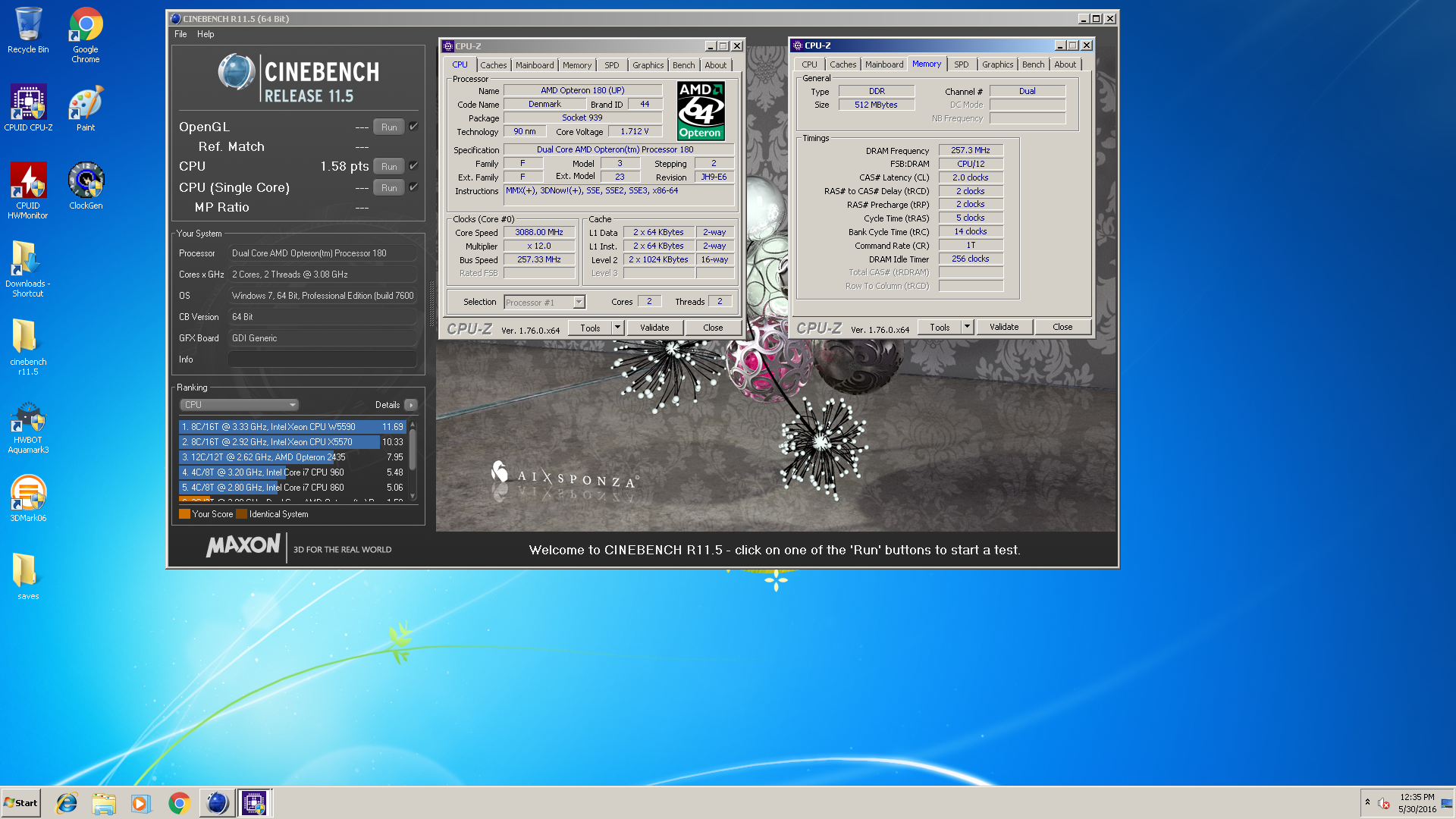Toggle the OpenGL test checkbox

tap(414, 127)
